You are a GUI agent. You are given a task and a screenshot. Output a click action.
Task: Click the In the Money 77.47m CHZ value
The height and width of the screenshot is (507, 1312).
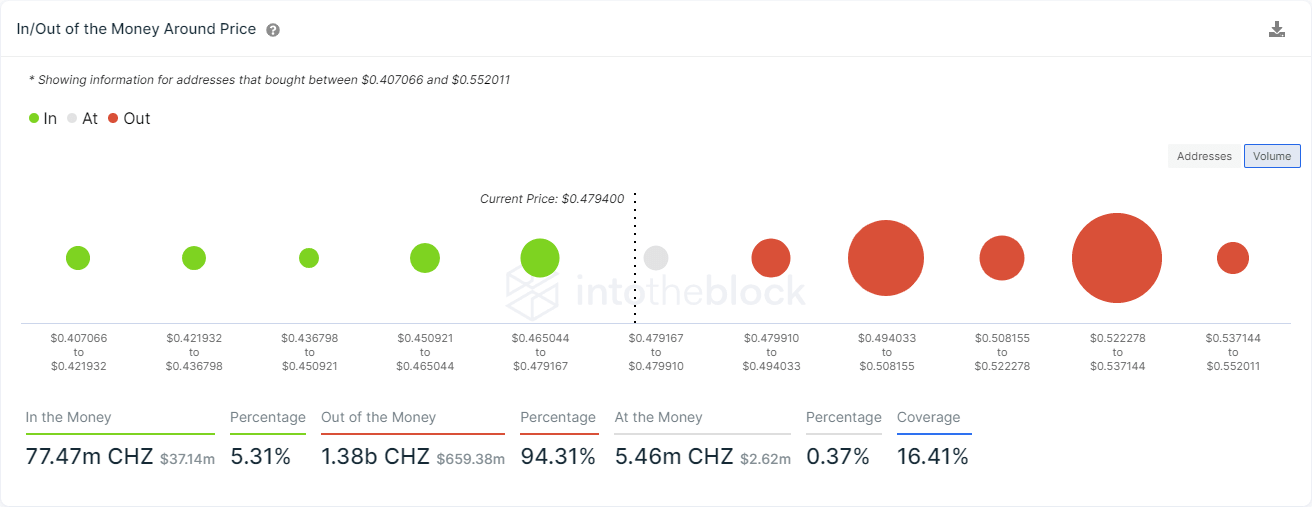click(89, 457)
